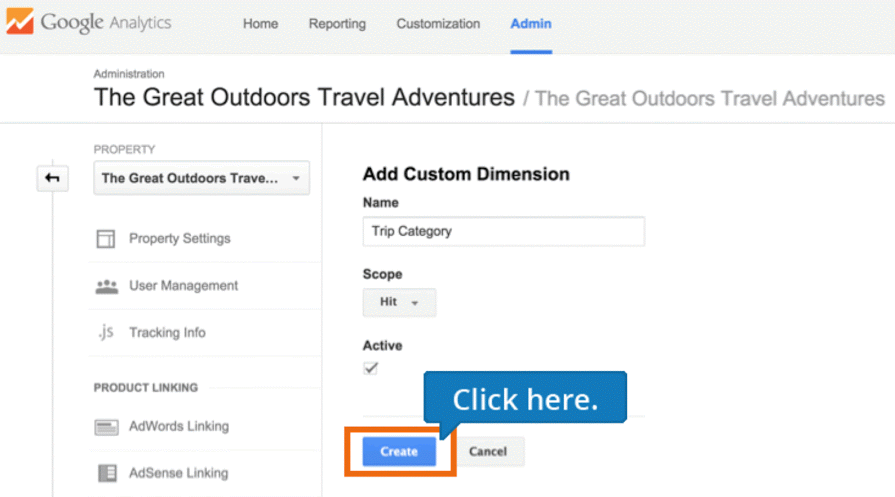Click the Administration label
895x497 pixels.
[129, 74]
